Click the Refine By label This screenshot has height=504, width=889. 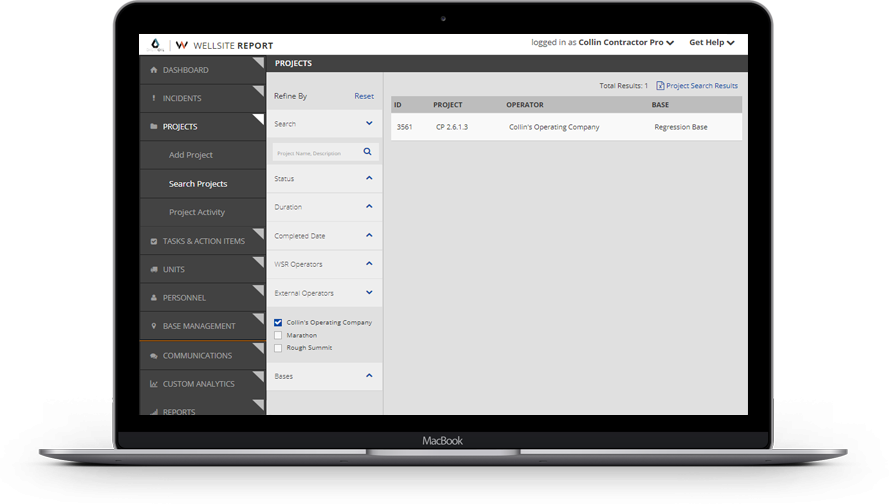click(290, 96)
